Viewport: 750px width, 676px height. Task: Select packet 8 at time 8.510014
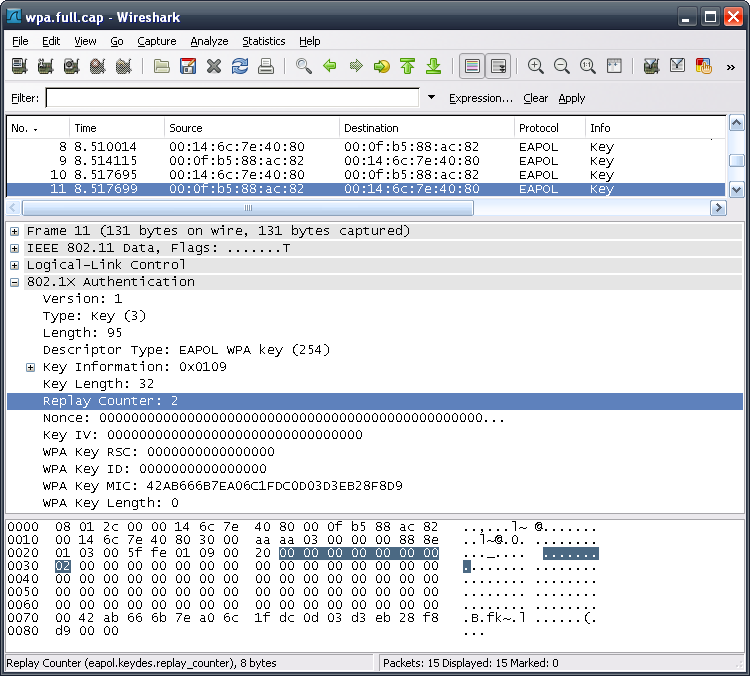point(366,146)
